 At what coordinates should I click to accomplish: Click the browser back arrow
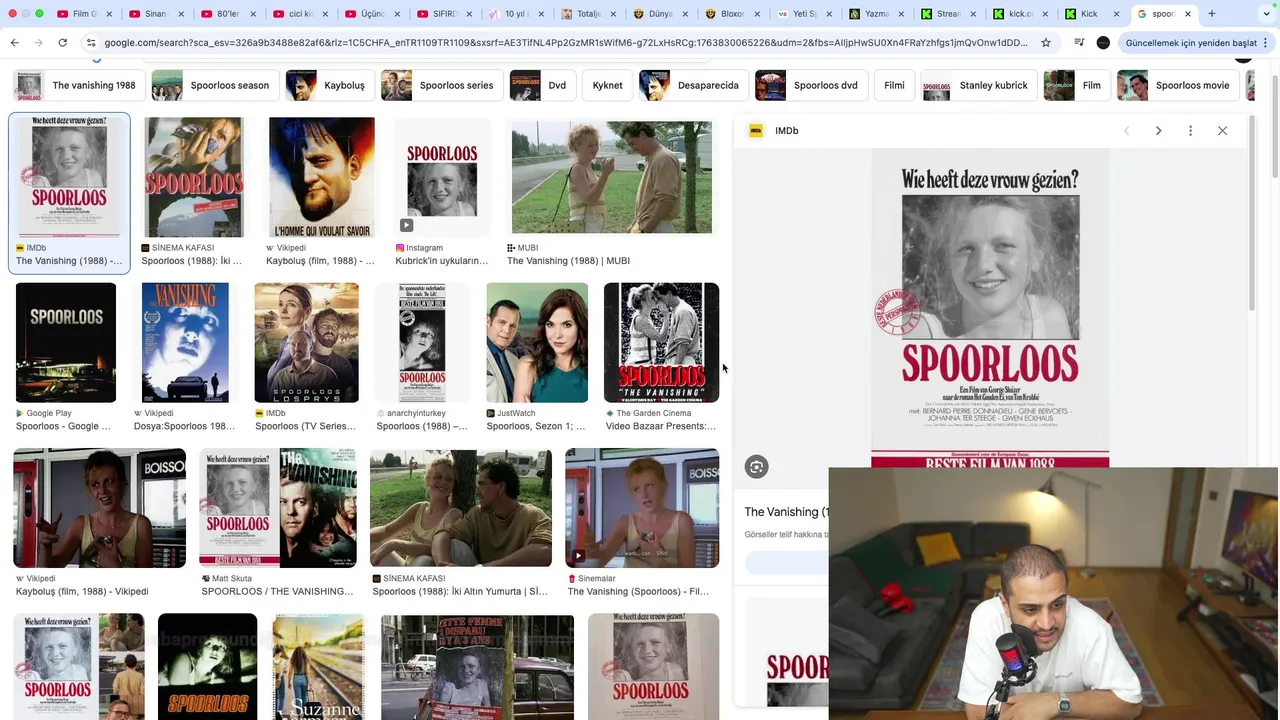point(14,43)
